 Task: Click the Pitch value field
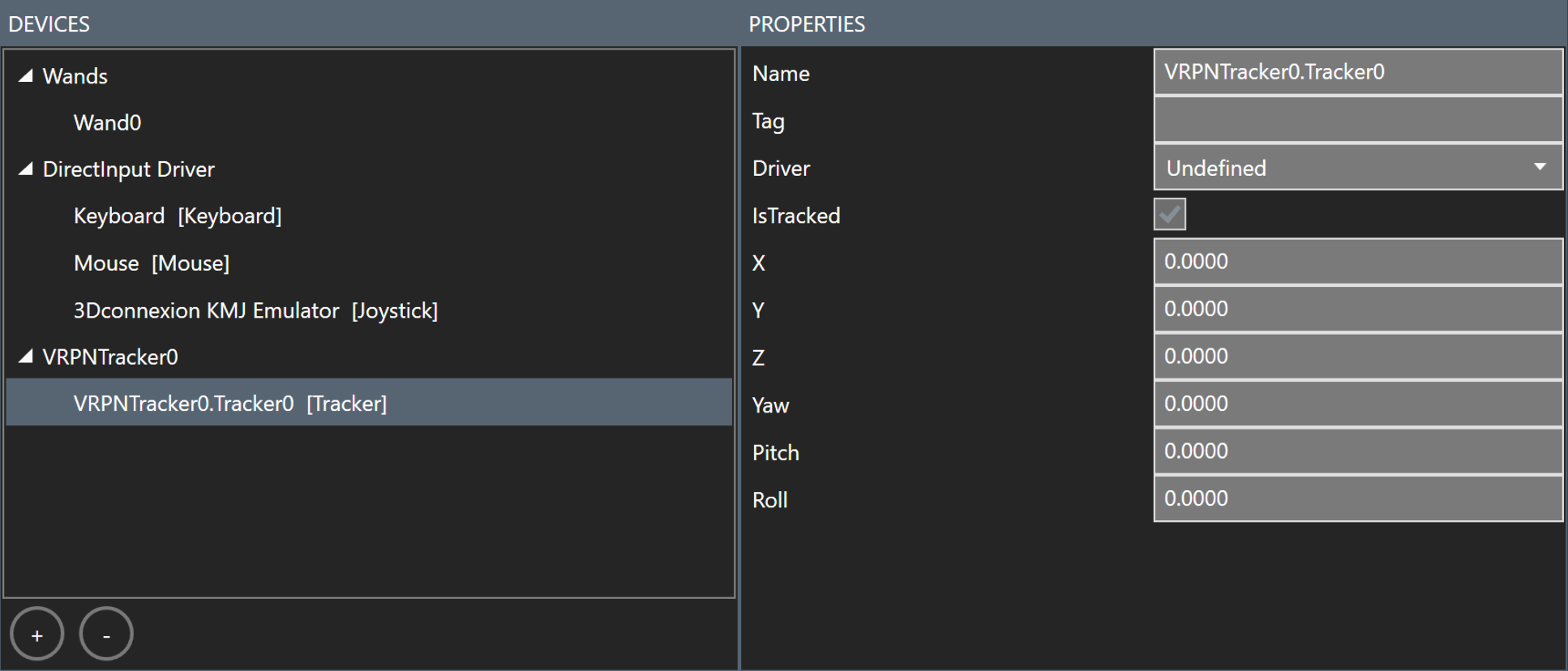point(1358,451)
